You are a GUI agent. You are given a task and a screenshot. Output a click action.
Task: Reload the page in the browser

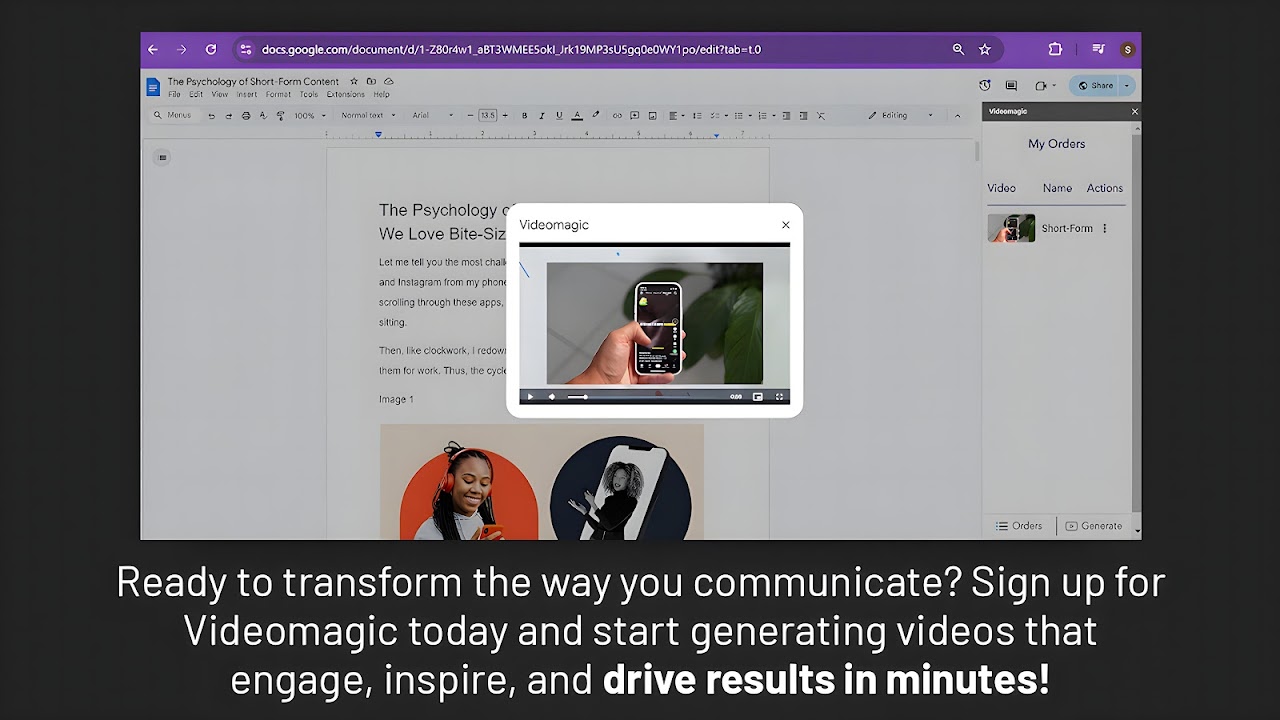(x=210, y=49)
